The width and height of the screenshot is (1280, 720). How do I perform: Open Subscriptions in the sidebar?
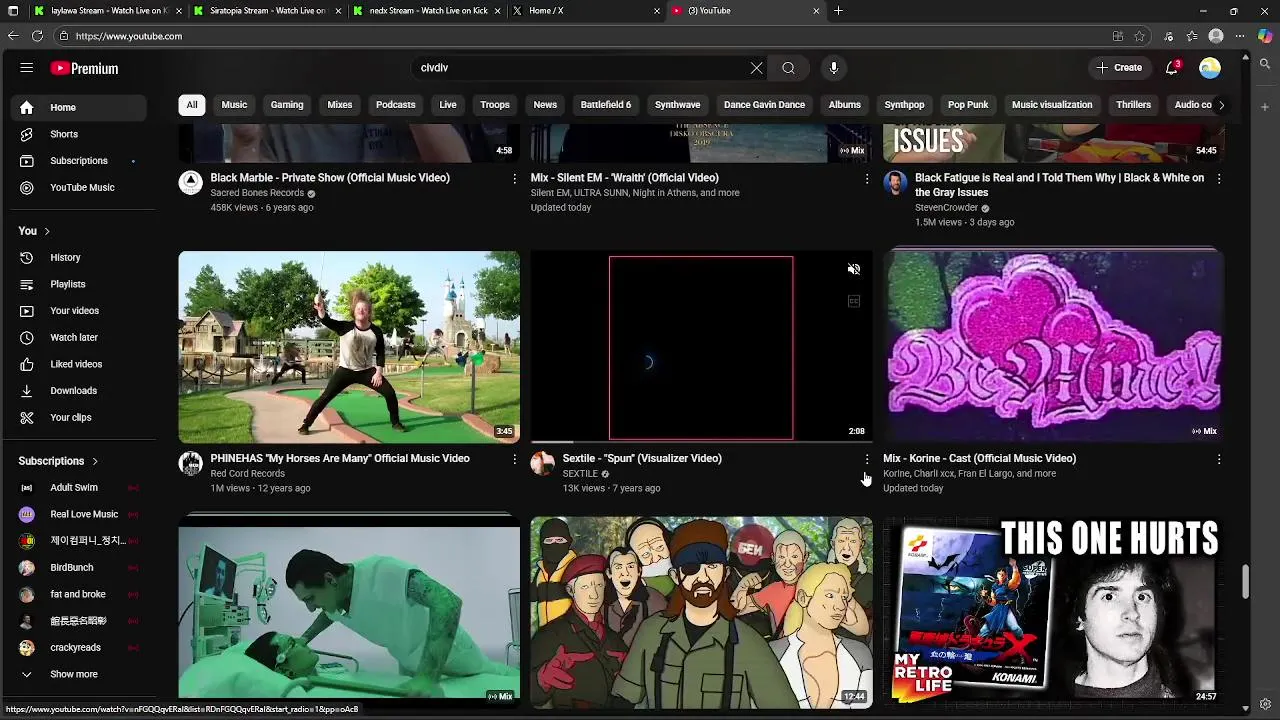pyautogui.click(x=80, y=161)
